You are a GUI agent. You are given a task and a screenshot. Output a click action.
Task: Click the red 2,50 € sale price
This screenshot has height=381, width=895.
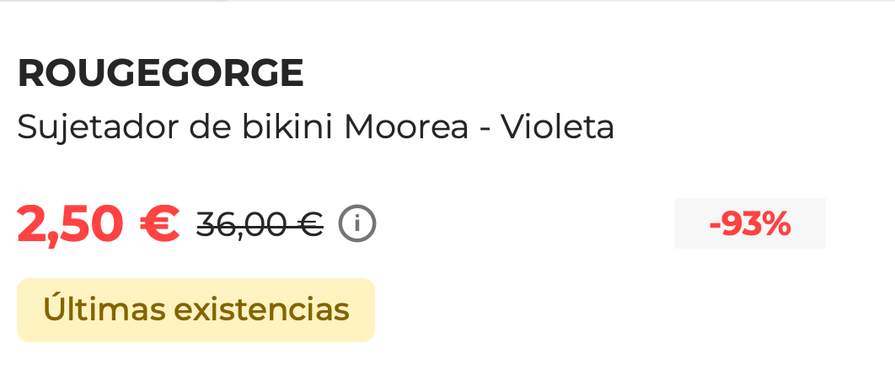point(98,224)
